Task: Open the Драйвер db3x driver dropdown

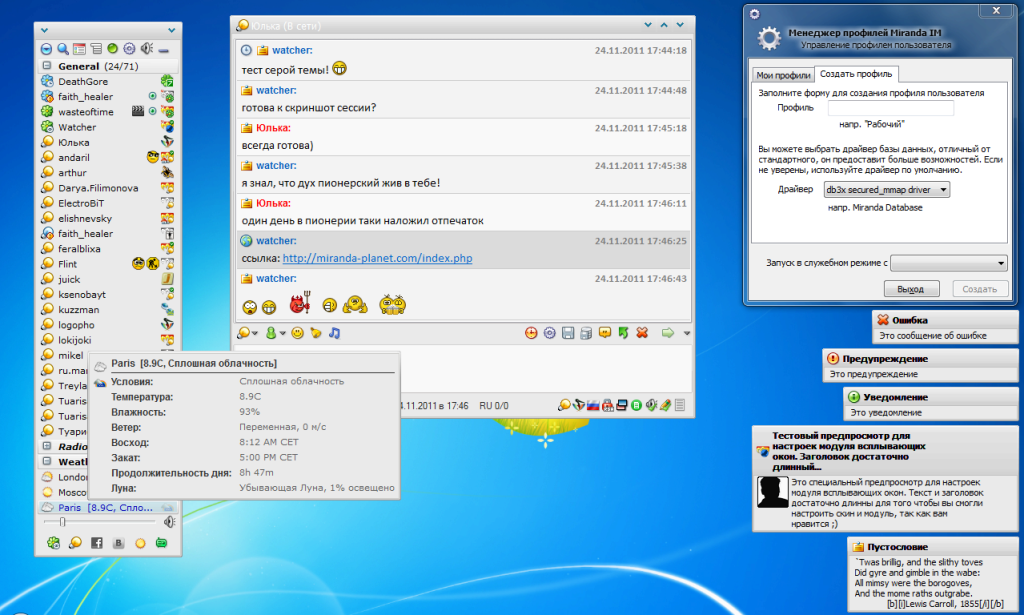Action: (x=887, y=189)
